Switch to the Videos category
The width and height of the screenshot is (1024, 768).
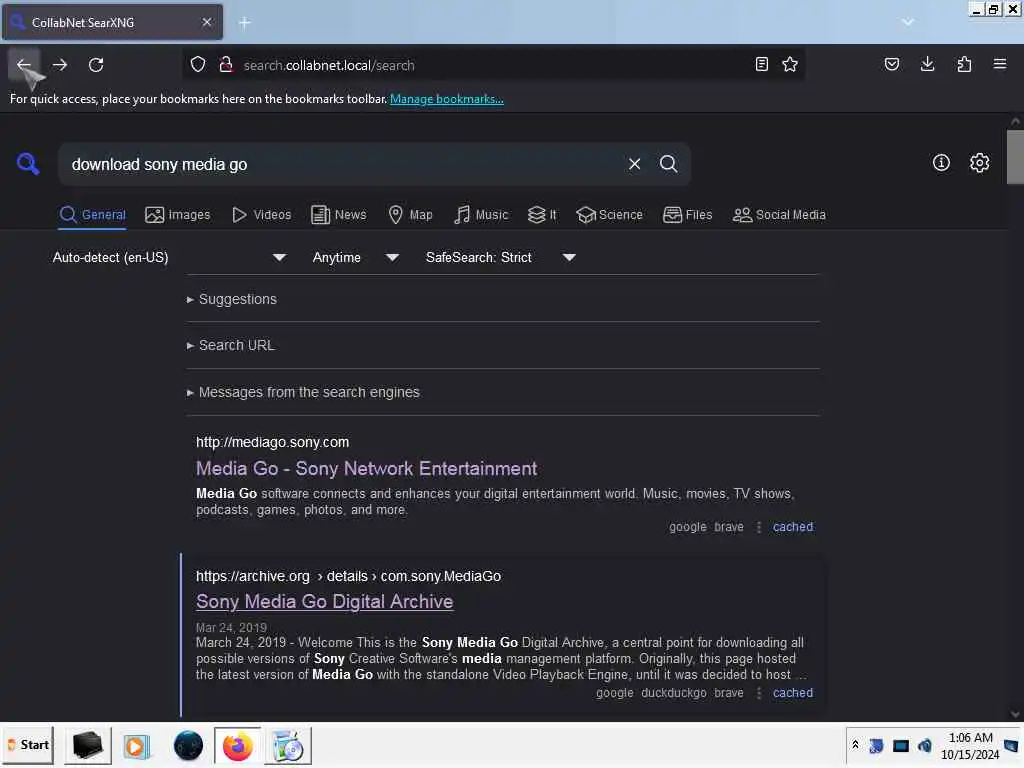click(x=261, y=215)
